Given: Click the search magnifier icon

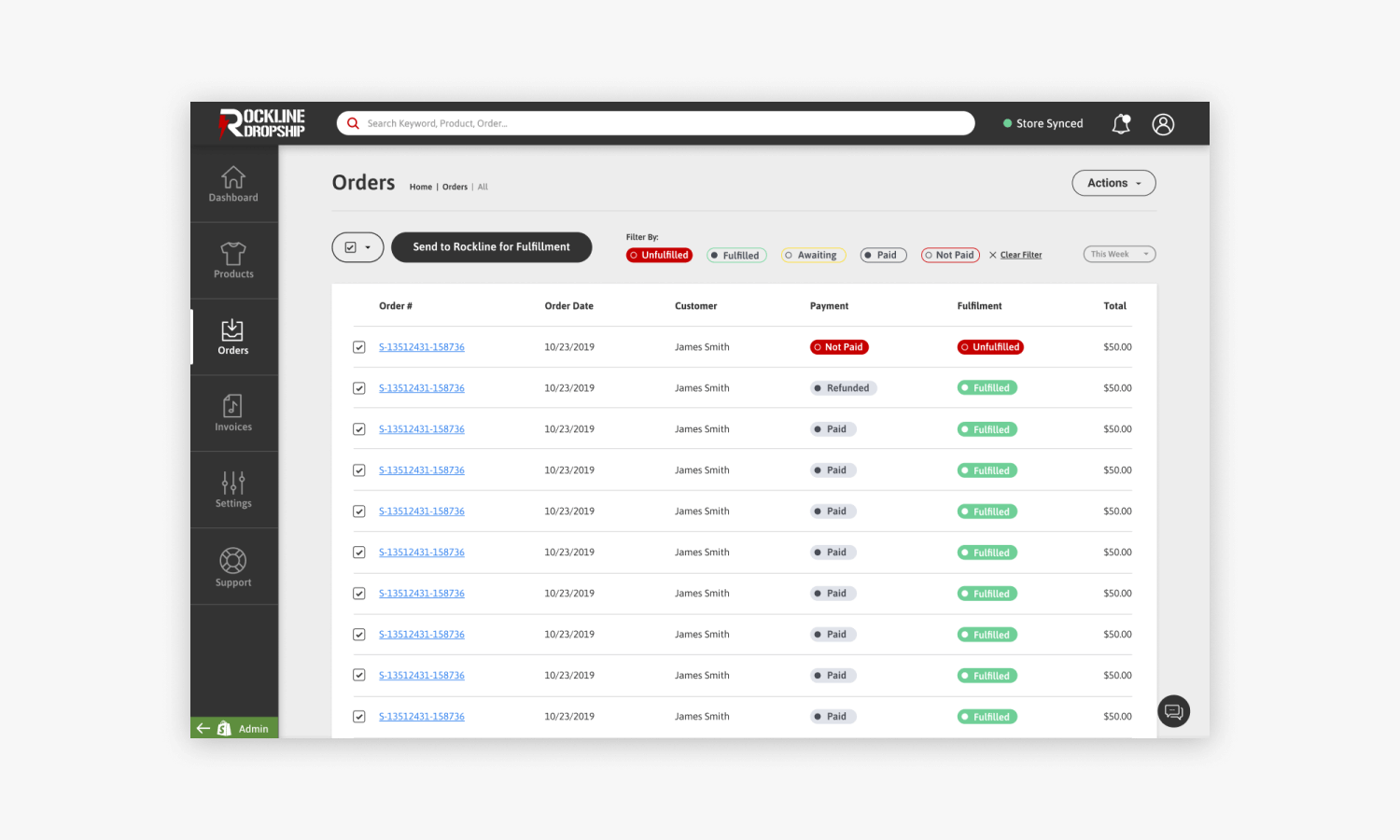Looking at the screenshot, I should coord(353,123).
